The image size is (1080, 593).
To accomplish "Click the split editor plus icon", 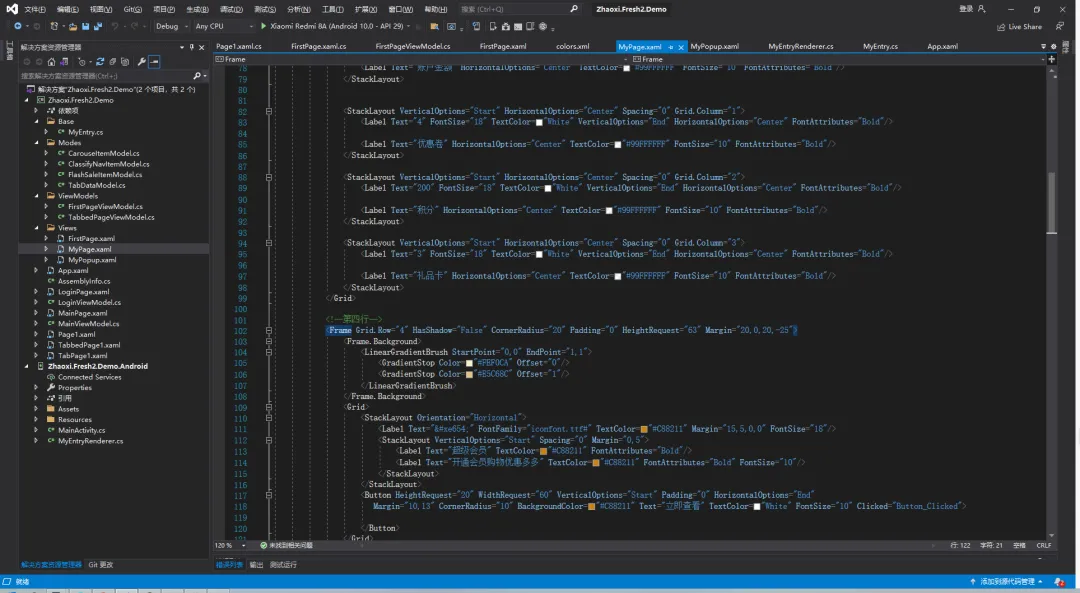I will click(x=1051, y=59).
